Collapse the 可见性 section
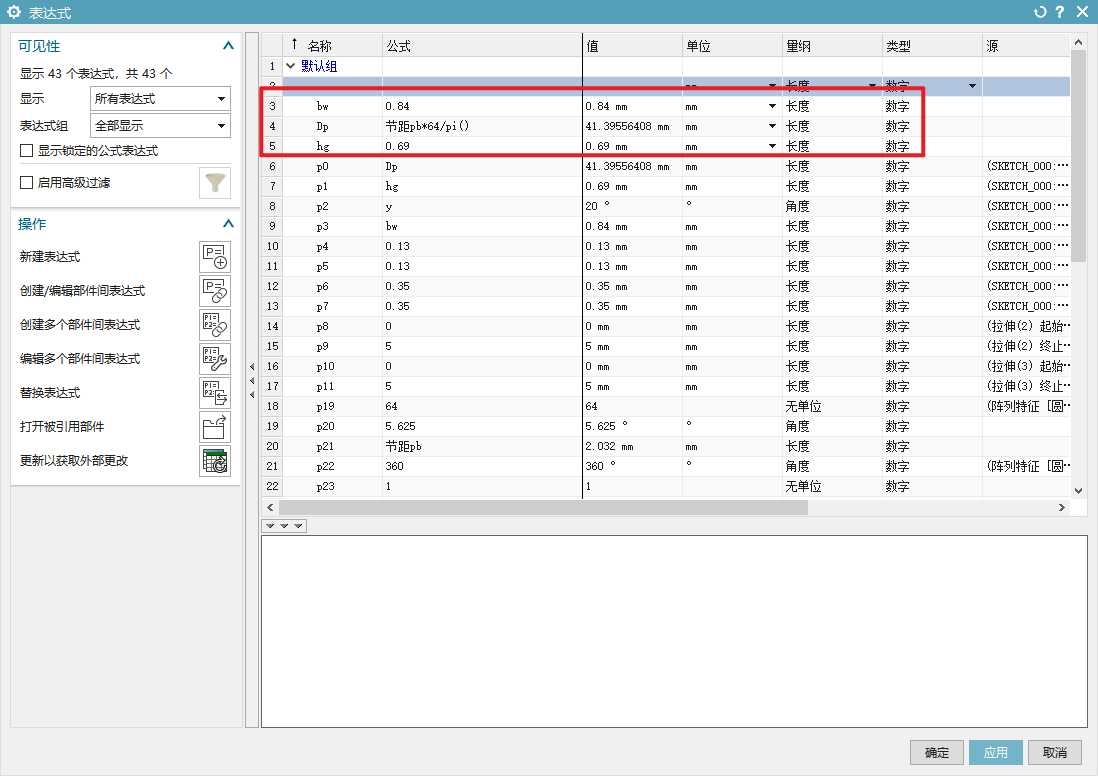 pyautogui.click(x=228, y=46)
